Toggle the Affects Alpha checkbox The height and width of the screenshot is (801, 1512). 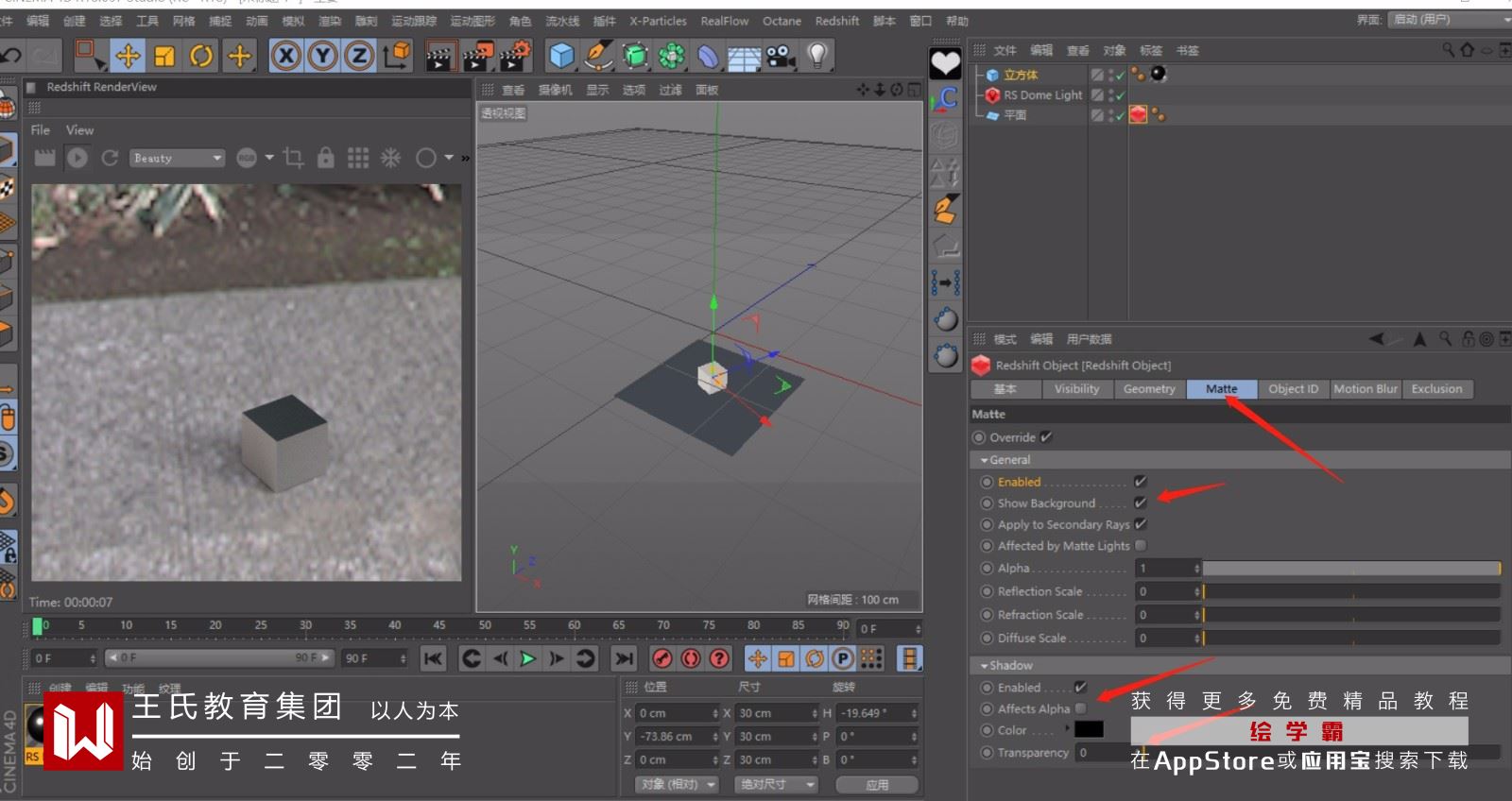pyautogui.click(x=1080, y=708)
